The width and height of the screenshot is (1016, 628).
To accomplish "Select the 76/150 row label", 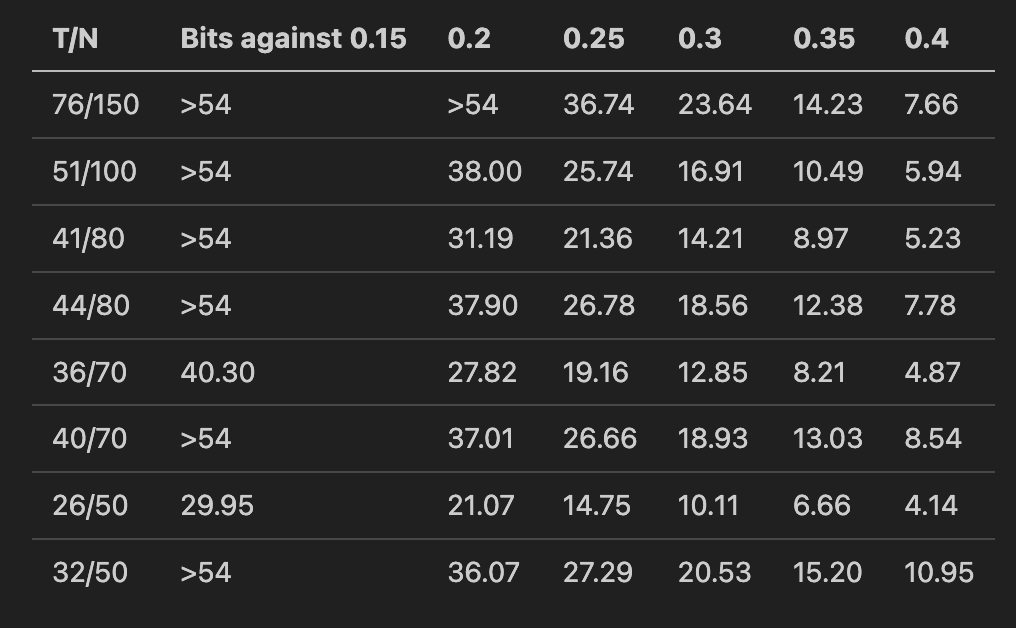I will (96, 105).
